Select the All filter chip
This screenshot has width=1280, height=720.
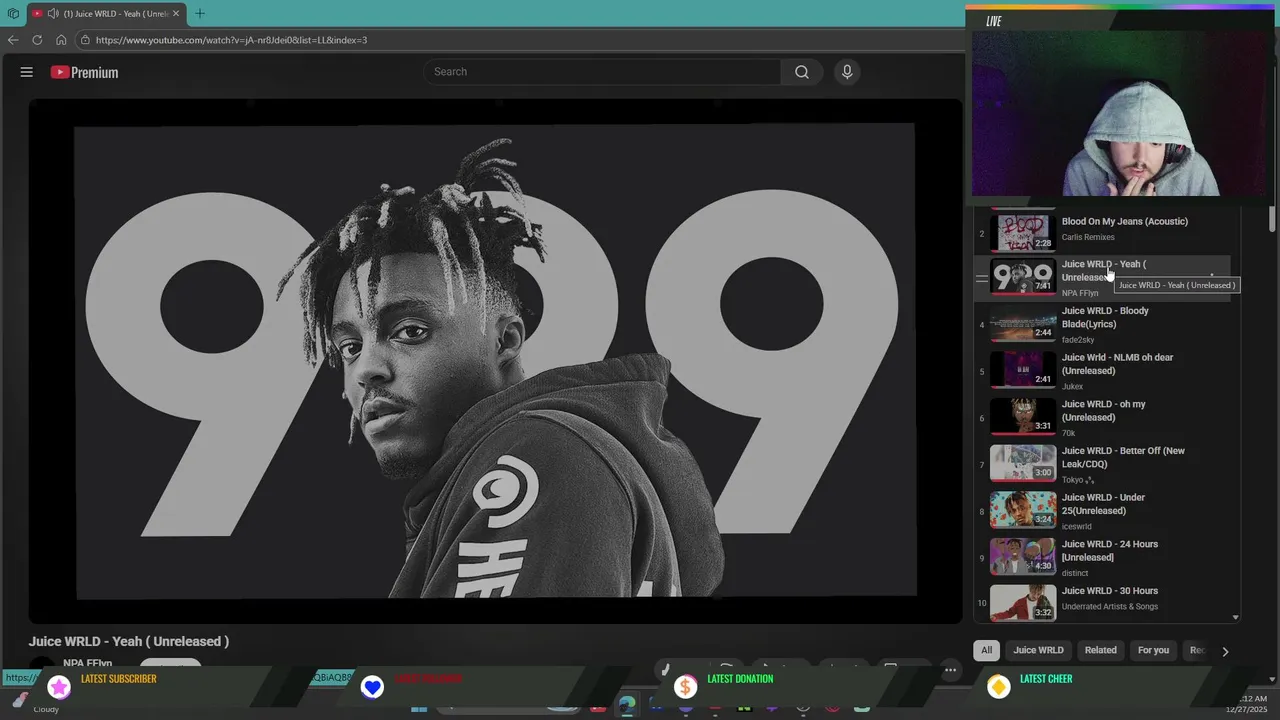(986, 650)
